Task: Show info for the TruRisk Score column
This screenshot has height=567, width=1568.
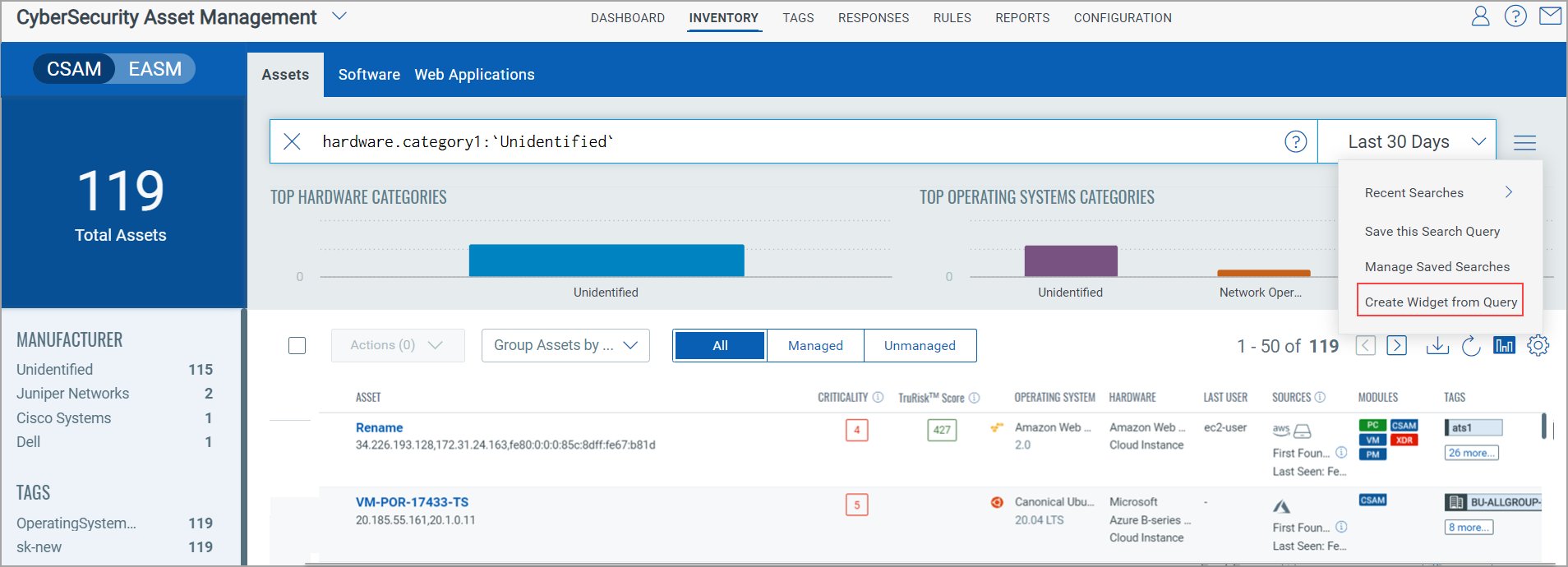Action: click(975, 398)
